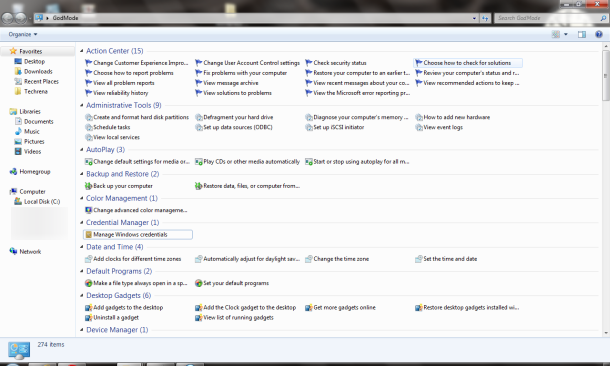Open Schedule tasks item

coord(108,127)
